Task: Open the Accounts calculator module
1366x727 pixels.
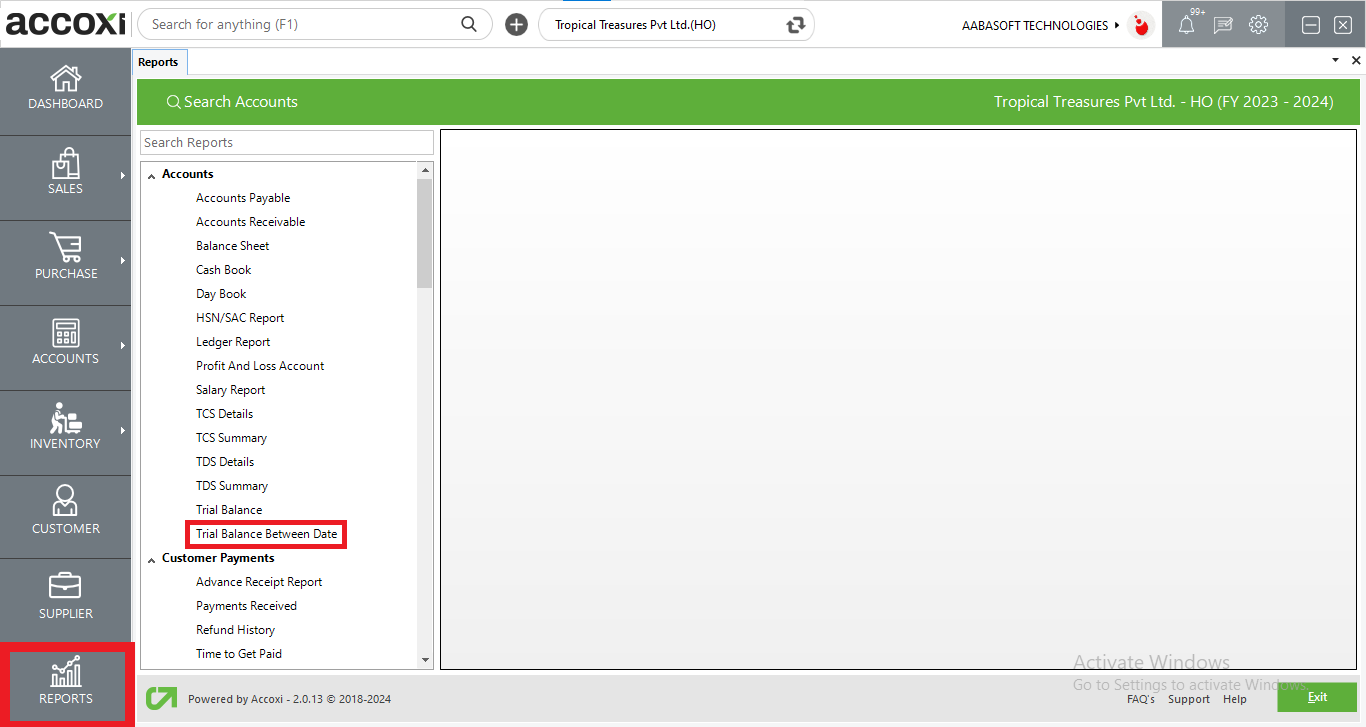Action: point(65,334)
